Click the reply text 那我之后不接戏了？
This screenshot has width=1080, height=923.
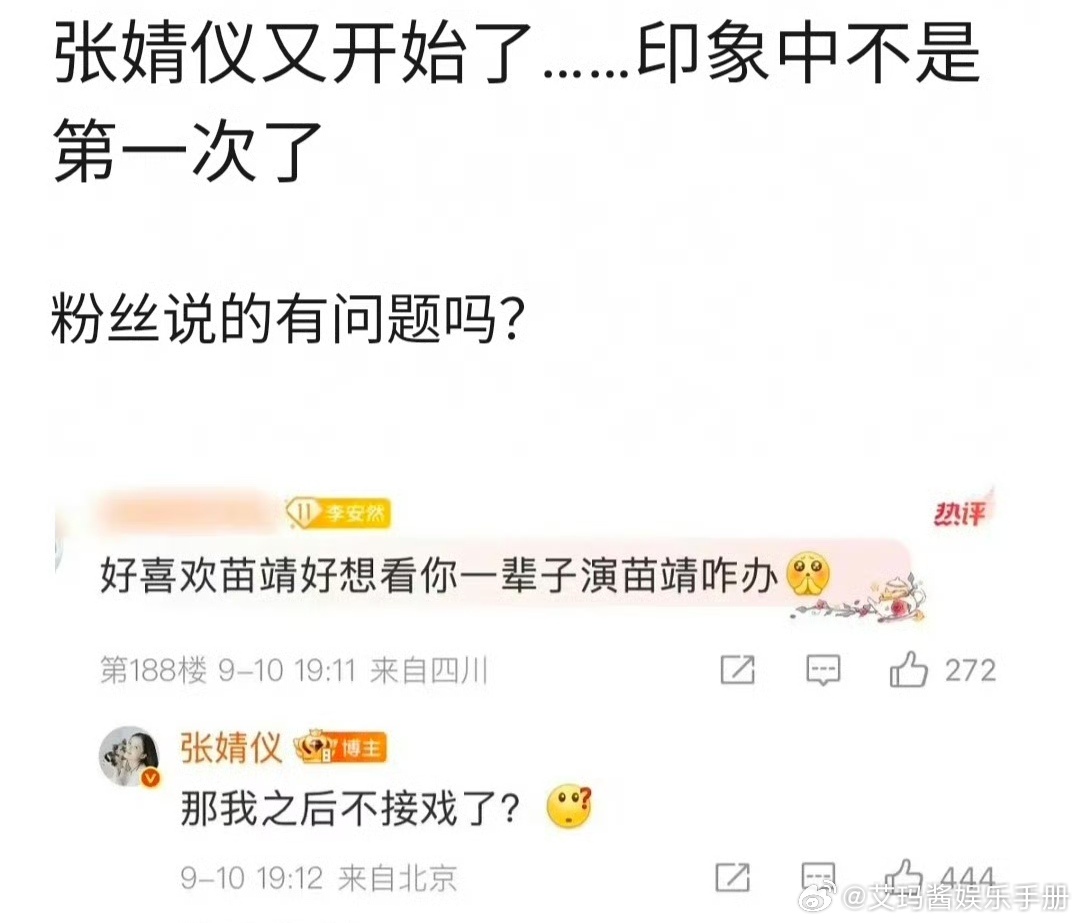[x=350, y=809]
